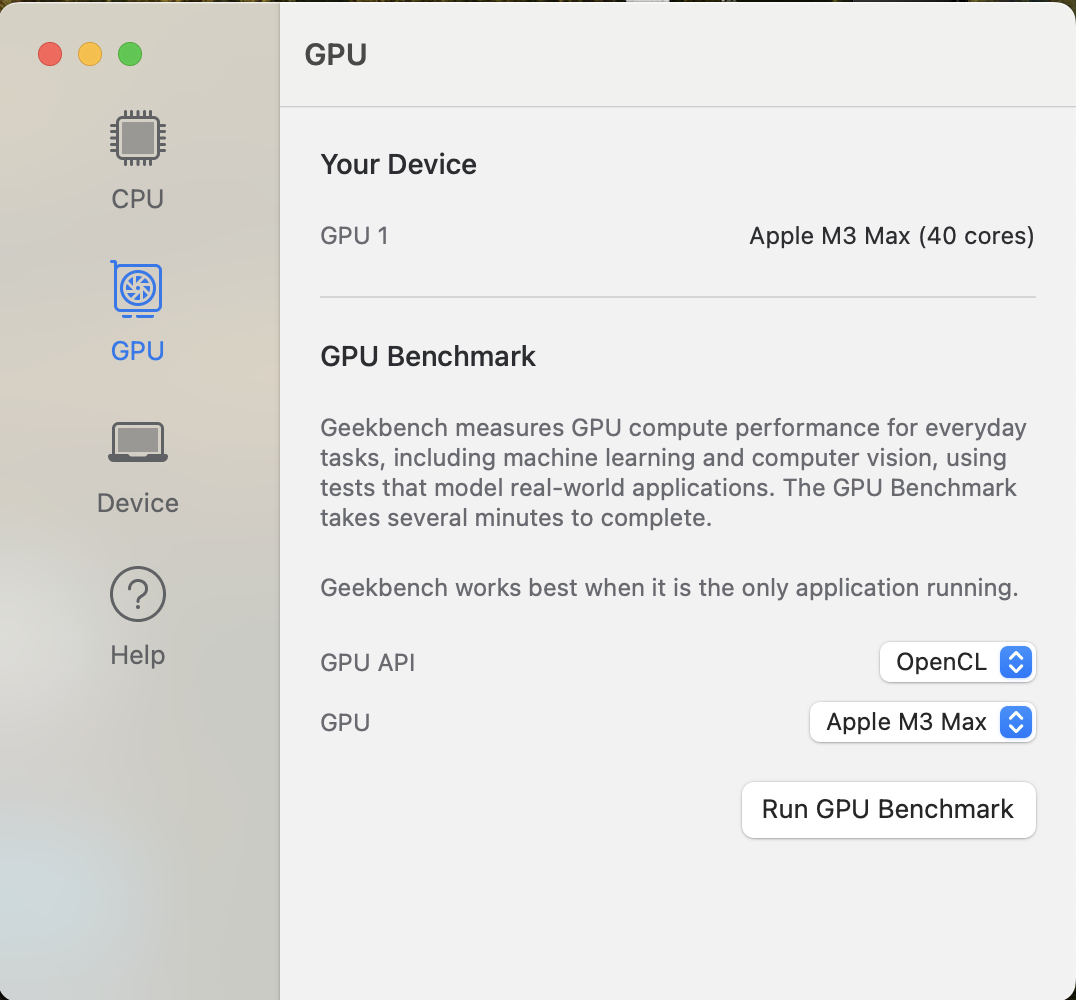The height and width of the screenshot is (1000, 1076).
Task: Click the 'Apple M3 Max (40 cores)' value
Action: click(891, 236)
